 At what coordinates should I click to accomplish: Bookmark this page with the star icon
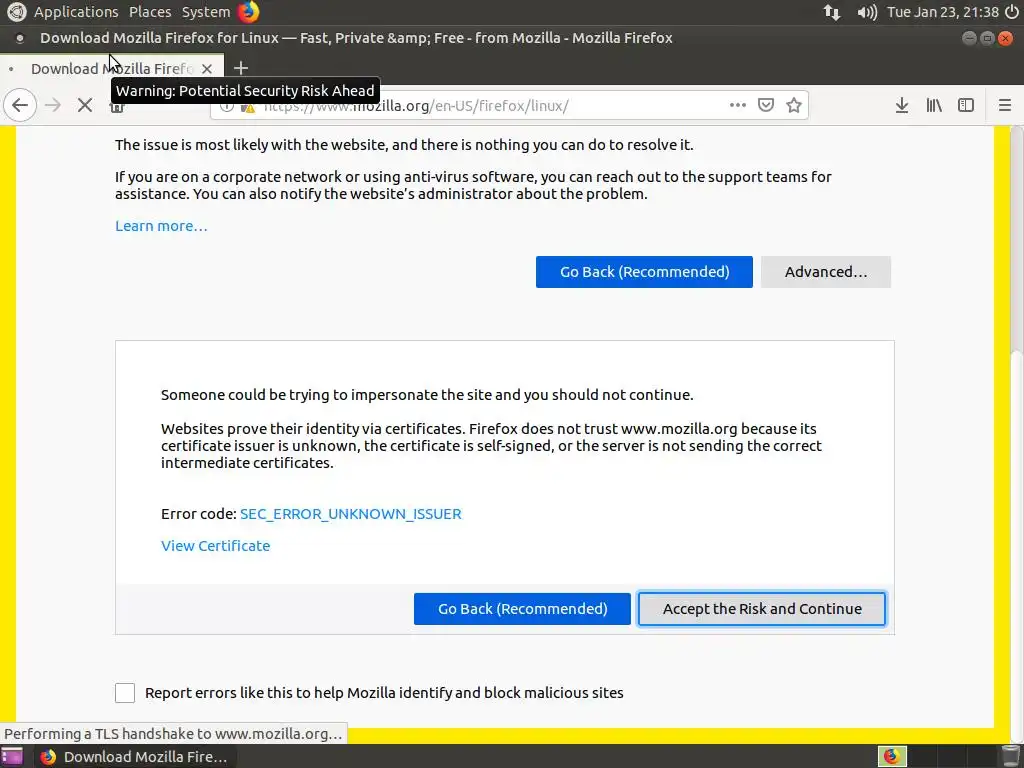click(x=793, y=105)
